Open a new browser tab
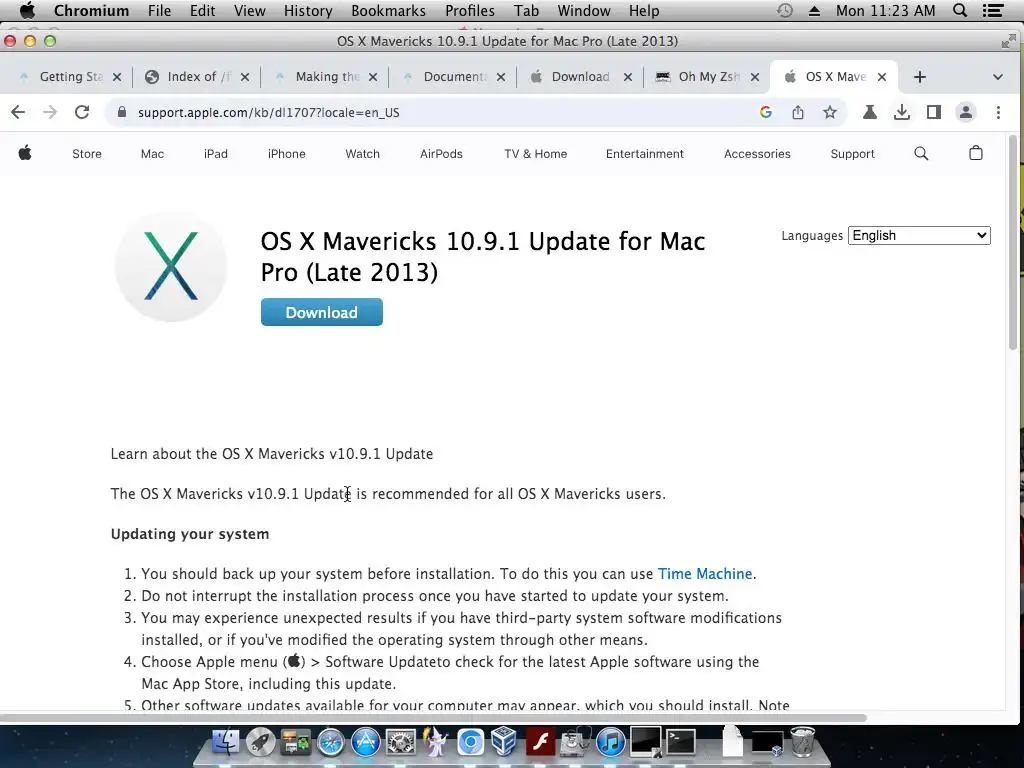 [x=920, y=77]
